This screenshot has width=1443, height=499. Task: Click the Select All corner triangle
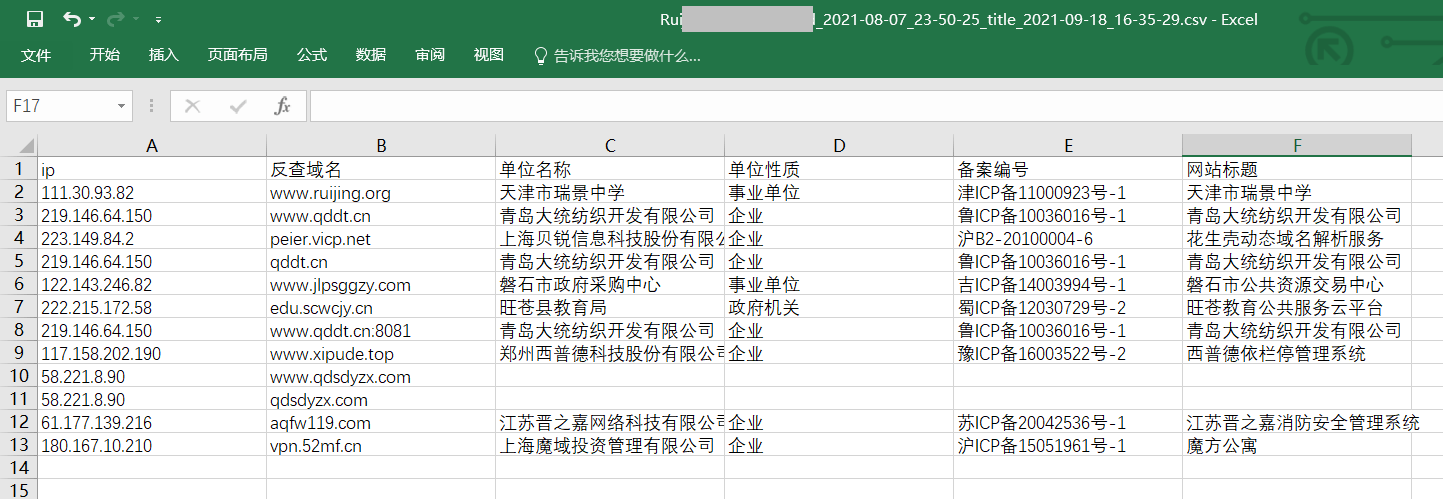tap(19, 146)
